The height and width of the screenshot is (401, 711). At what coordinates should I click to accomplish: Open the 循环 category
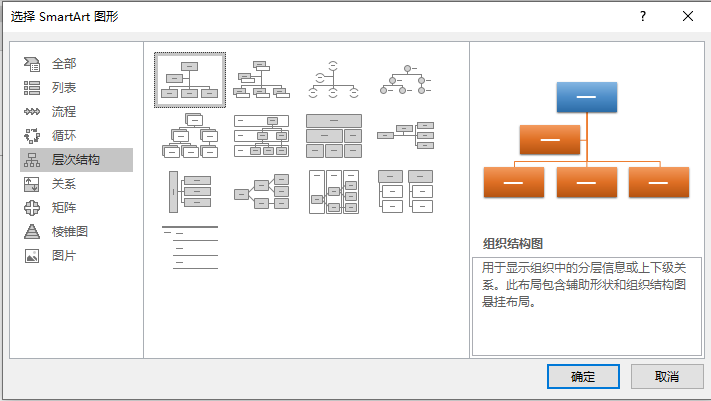pyautogui.click(x=76, y=136)
